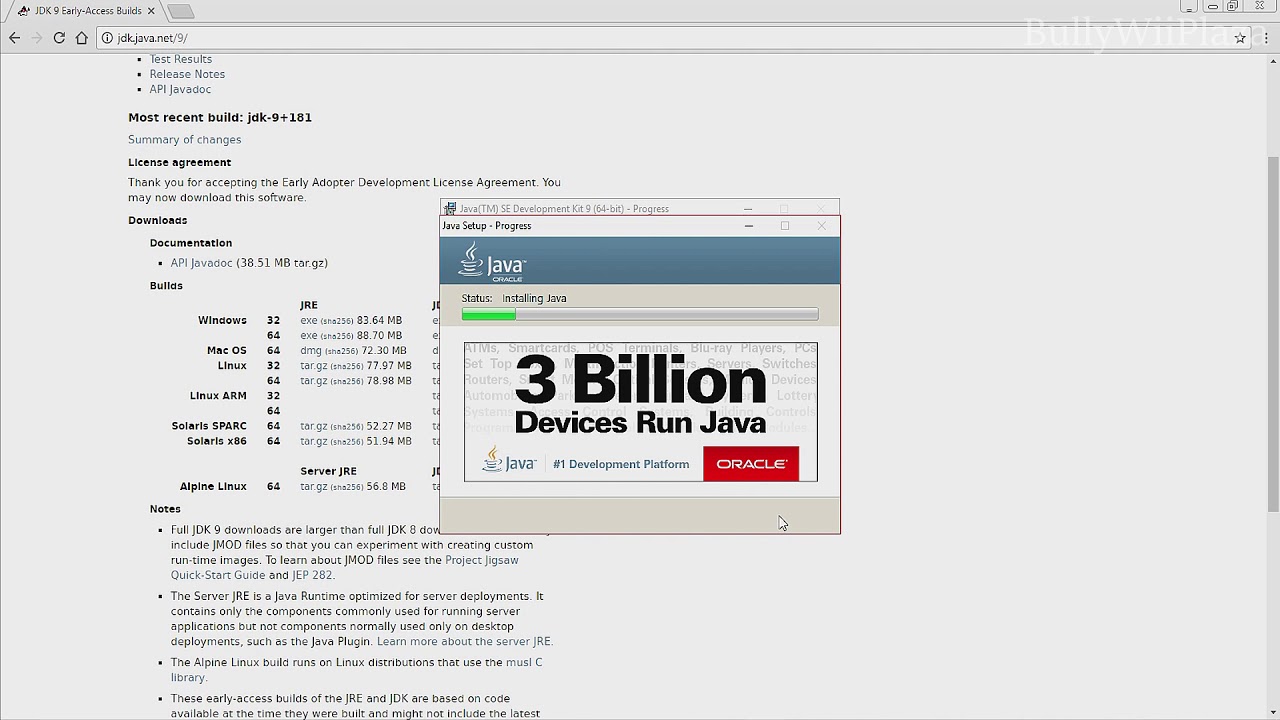Download Linux 64 JRE tar.gz 78.98 MB
The image size is (1280, 720).
(x=313, y=381)
